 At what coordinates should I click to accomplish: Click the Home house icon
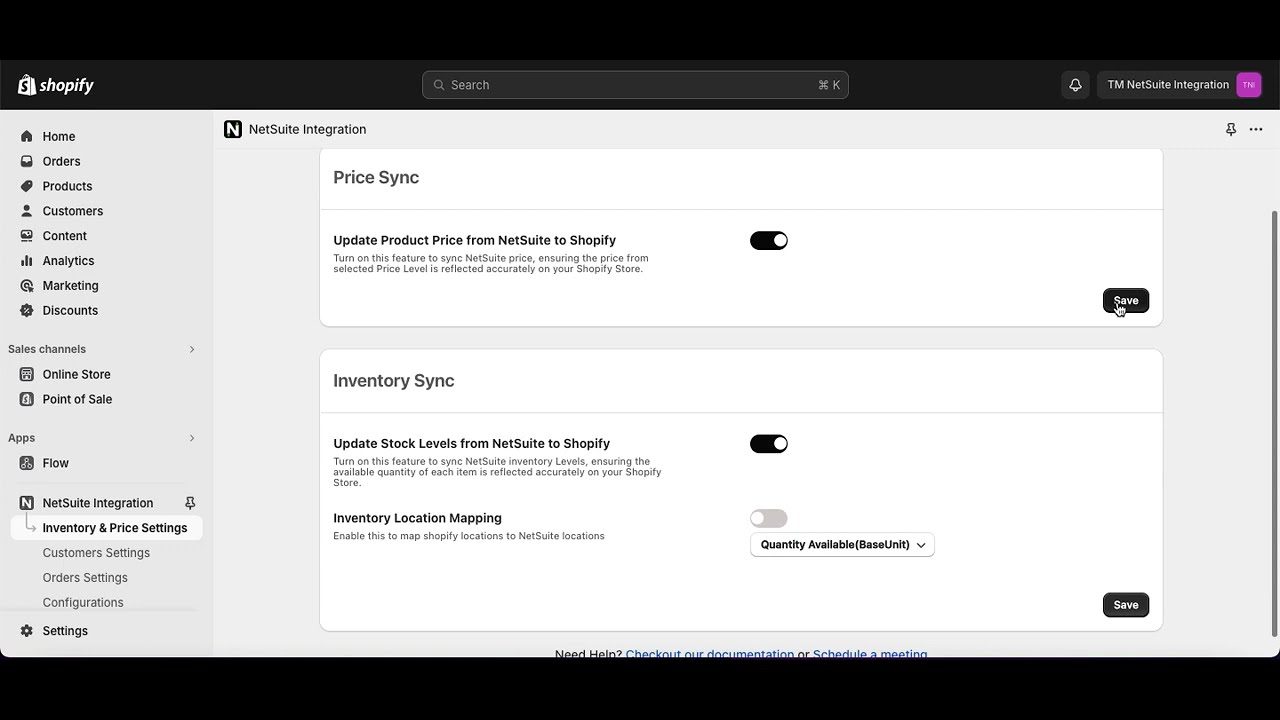click(27, 136)
